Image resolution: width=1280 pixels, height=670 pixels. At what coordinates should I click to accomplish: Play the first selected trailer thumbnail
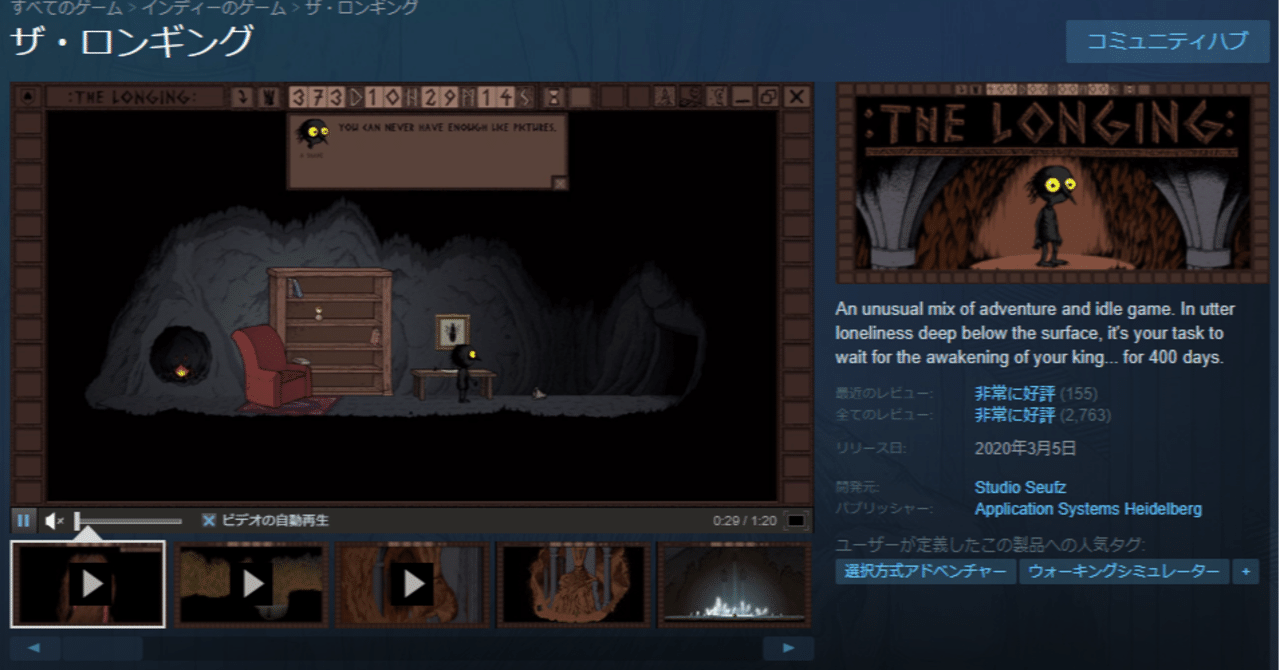point(88,584)
